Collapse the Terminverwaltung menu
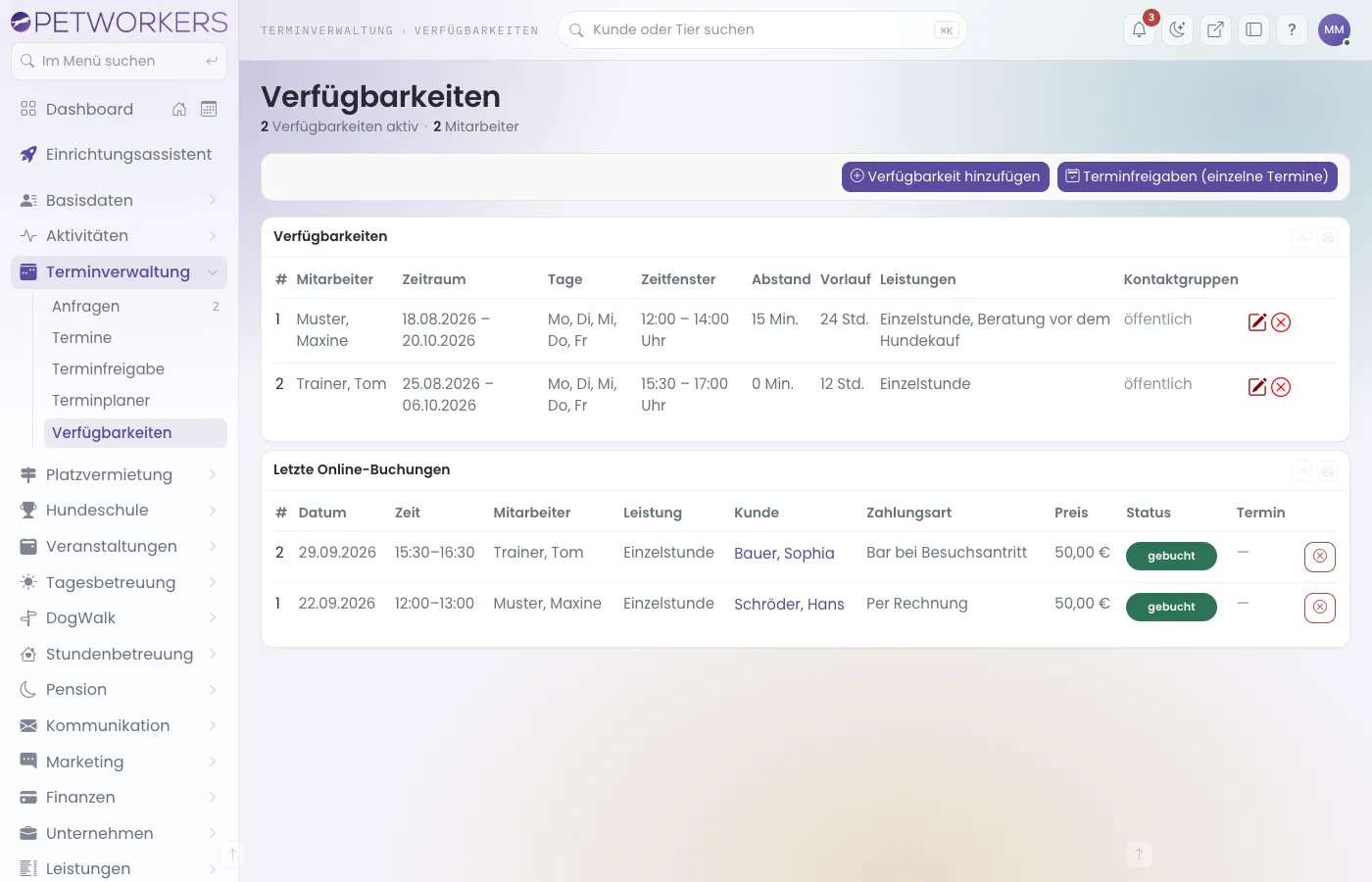 [x=119, y=271]
